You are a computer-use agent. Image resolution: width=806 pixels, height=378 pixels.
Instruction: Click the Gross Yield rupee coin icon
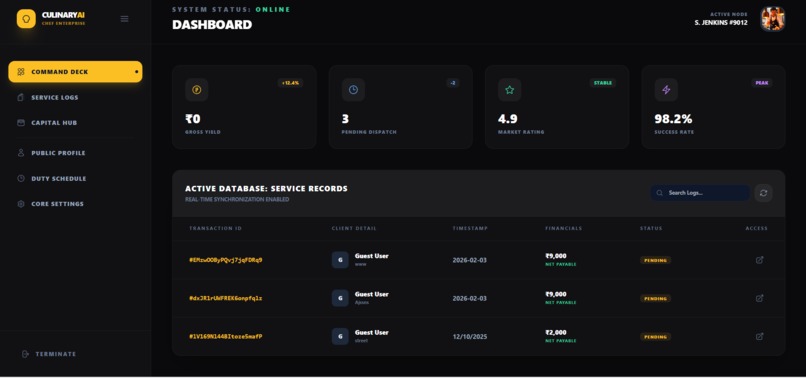(x=196, y=90)
